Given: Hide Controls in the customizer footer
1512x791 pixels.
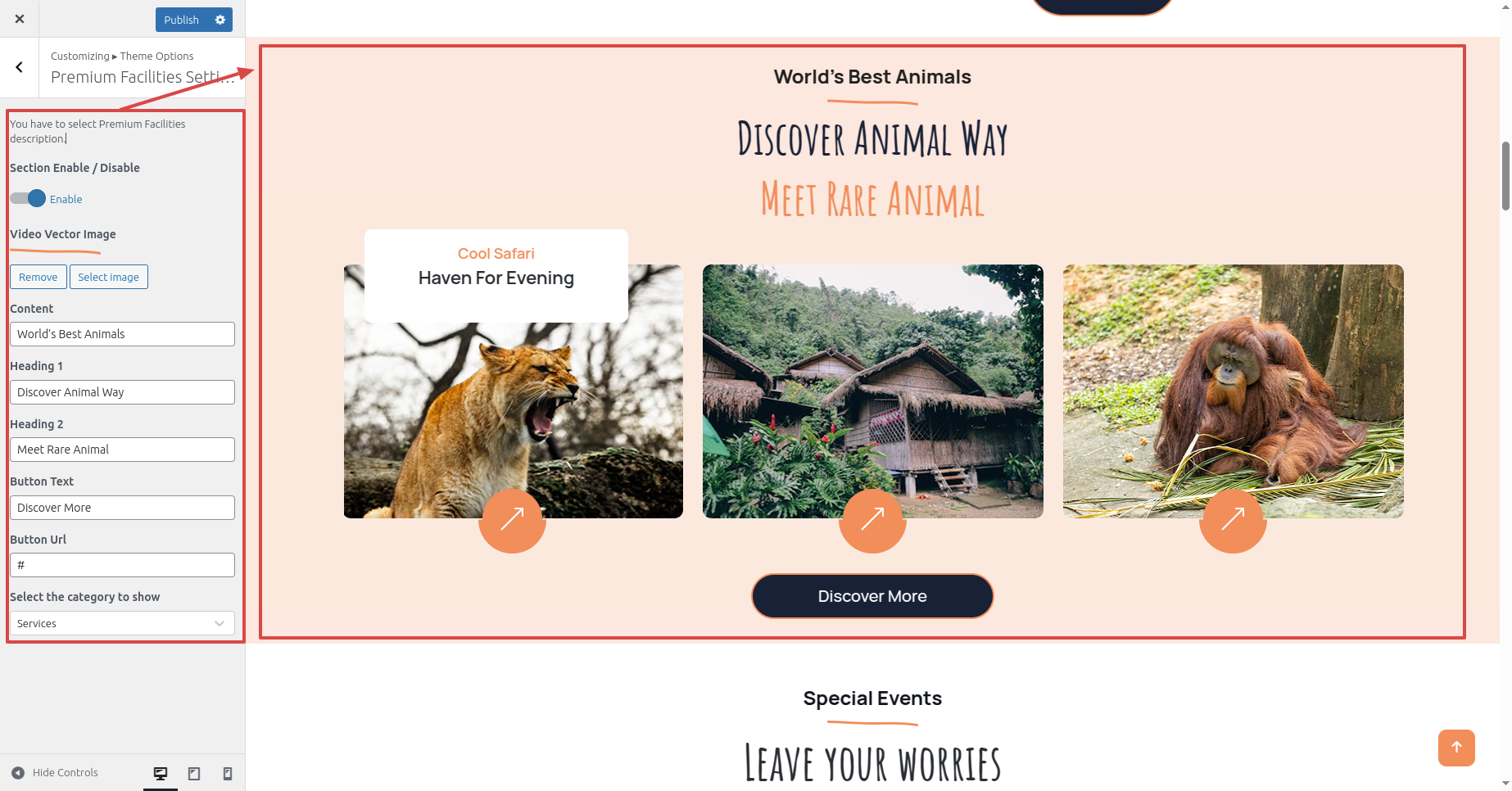Looking at the screenshot, I should pyautogui.click(x=55, y=773).
